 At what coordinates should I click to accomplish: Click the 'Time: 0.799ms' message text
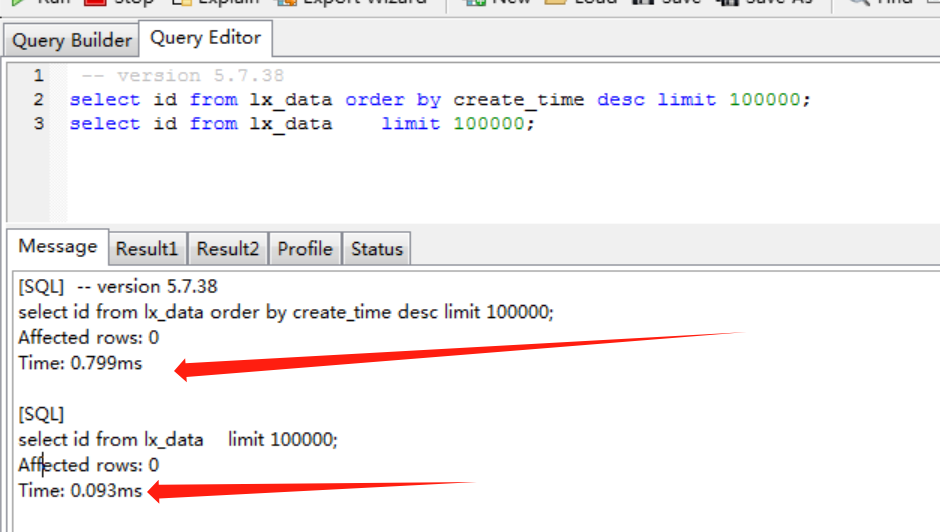[x=80, y=363]
